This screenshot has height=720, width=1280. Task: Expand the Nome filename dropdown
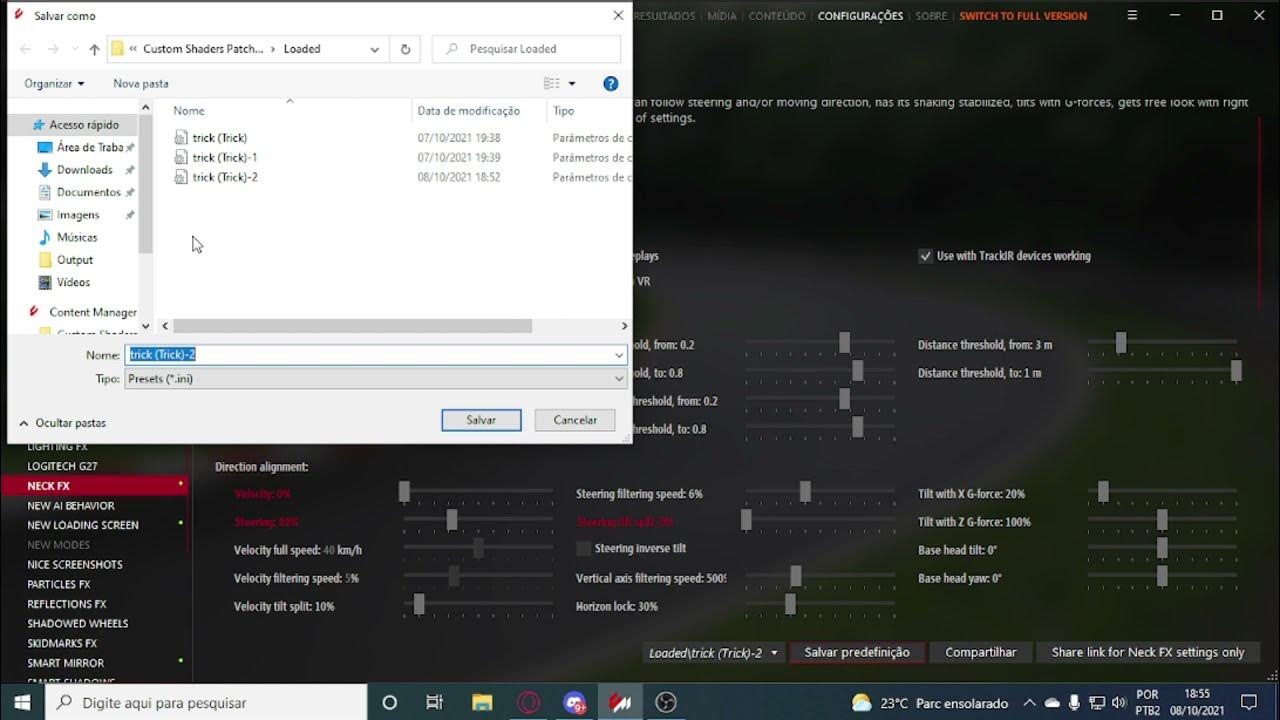click(619, 355)
